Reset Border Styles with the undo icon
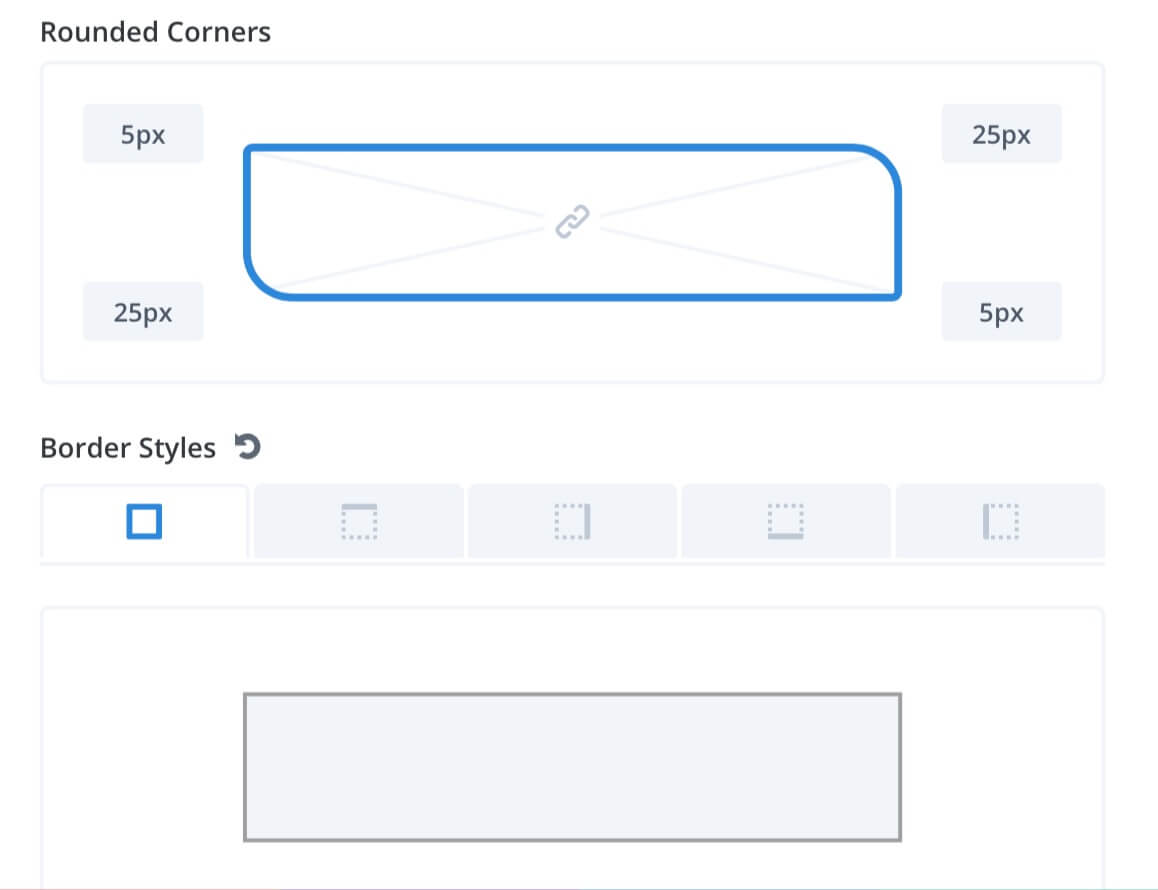This screenshot has height=890, width=1158. 247,447
